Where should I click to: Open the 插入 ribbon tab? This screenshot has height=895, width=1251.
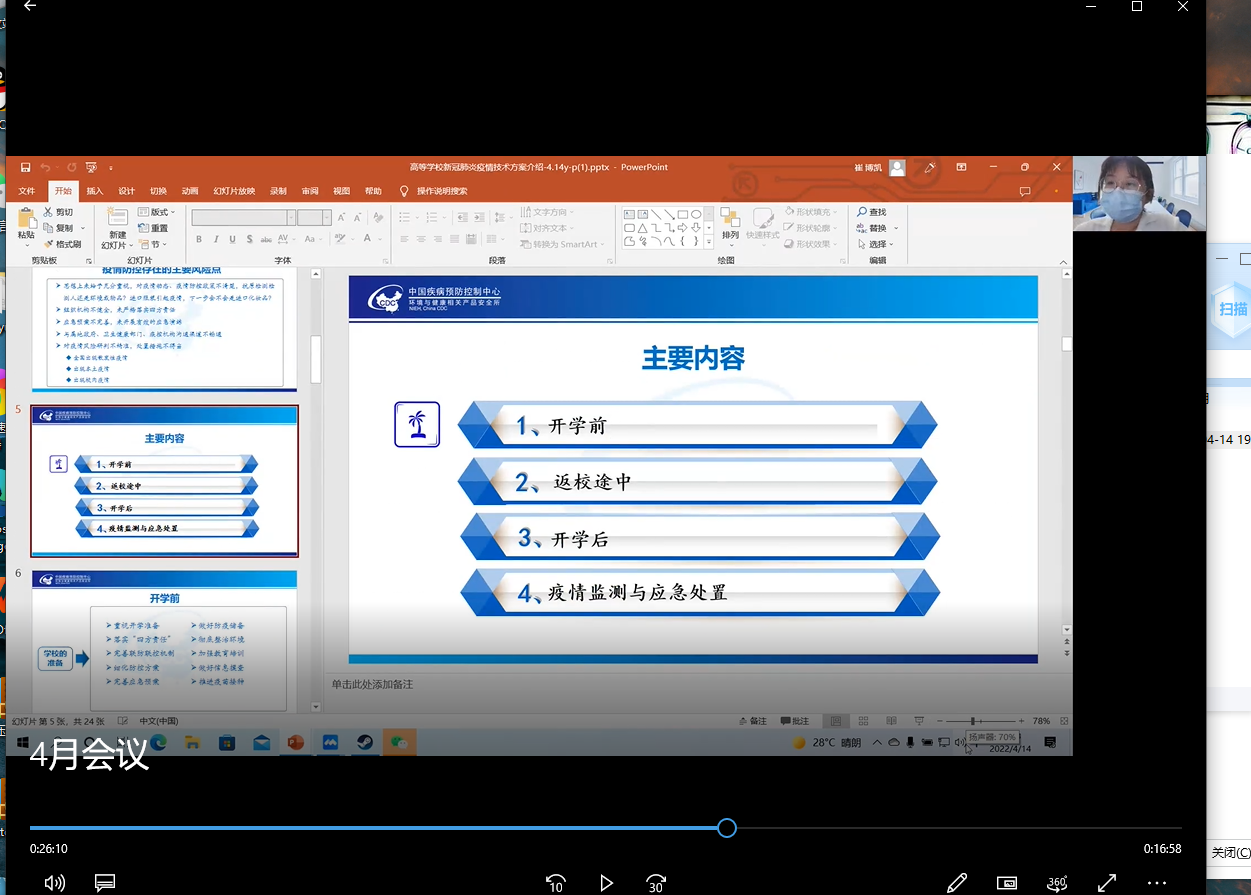[95, 191]
